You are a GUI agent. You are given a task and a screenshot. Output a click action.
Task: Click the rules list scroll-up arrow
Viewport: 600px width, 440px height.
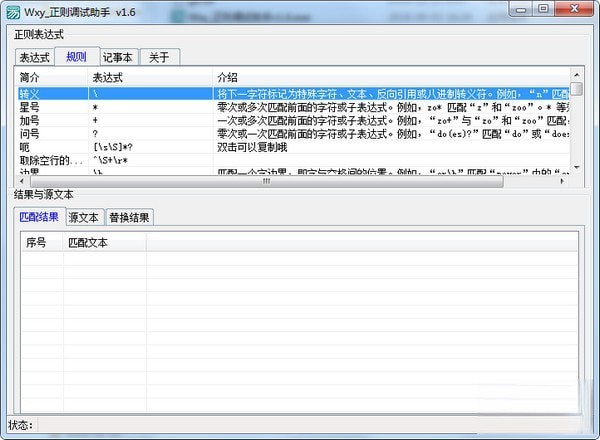[x=576, y=75]
